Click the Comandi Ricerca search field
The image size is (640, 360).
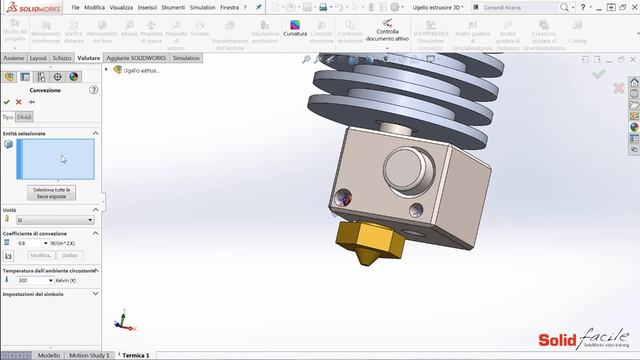(518, 7)
